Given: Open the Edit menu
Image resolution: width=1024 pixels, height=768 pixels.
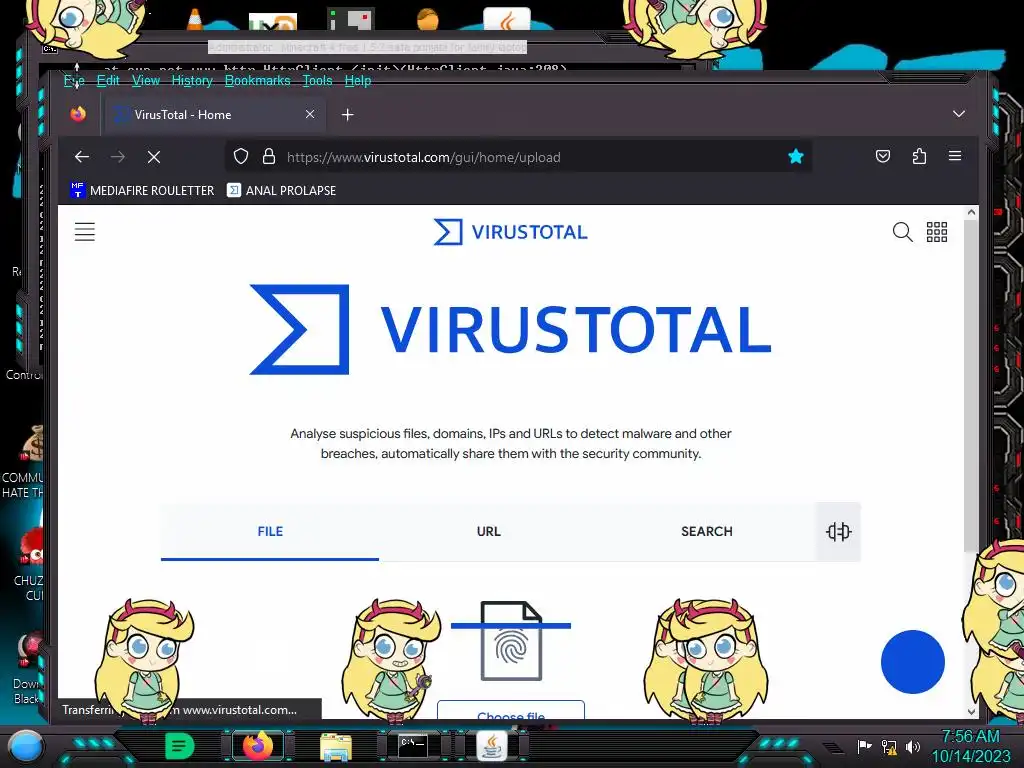Looking at the screenshot, I should tap(108, 80).
